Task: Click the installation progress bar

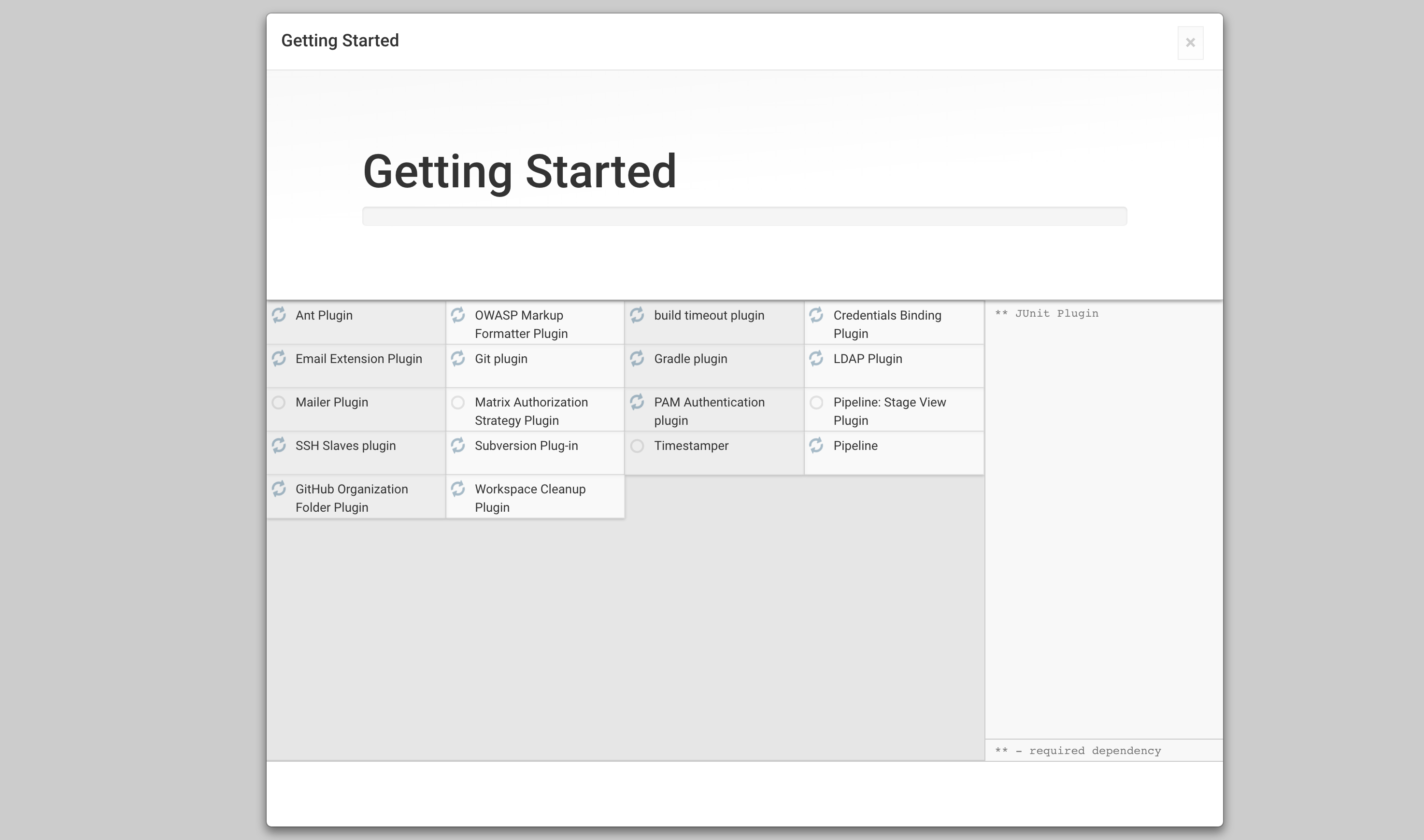Action: 744,216
